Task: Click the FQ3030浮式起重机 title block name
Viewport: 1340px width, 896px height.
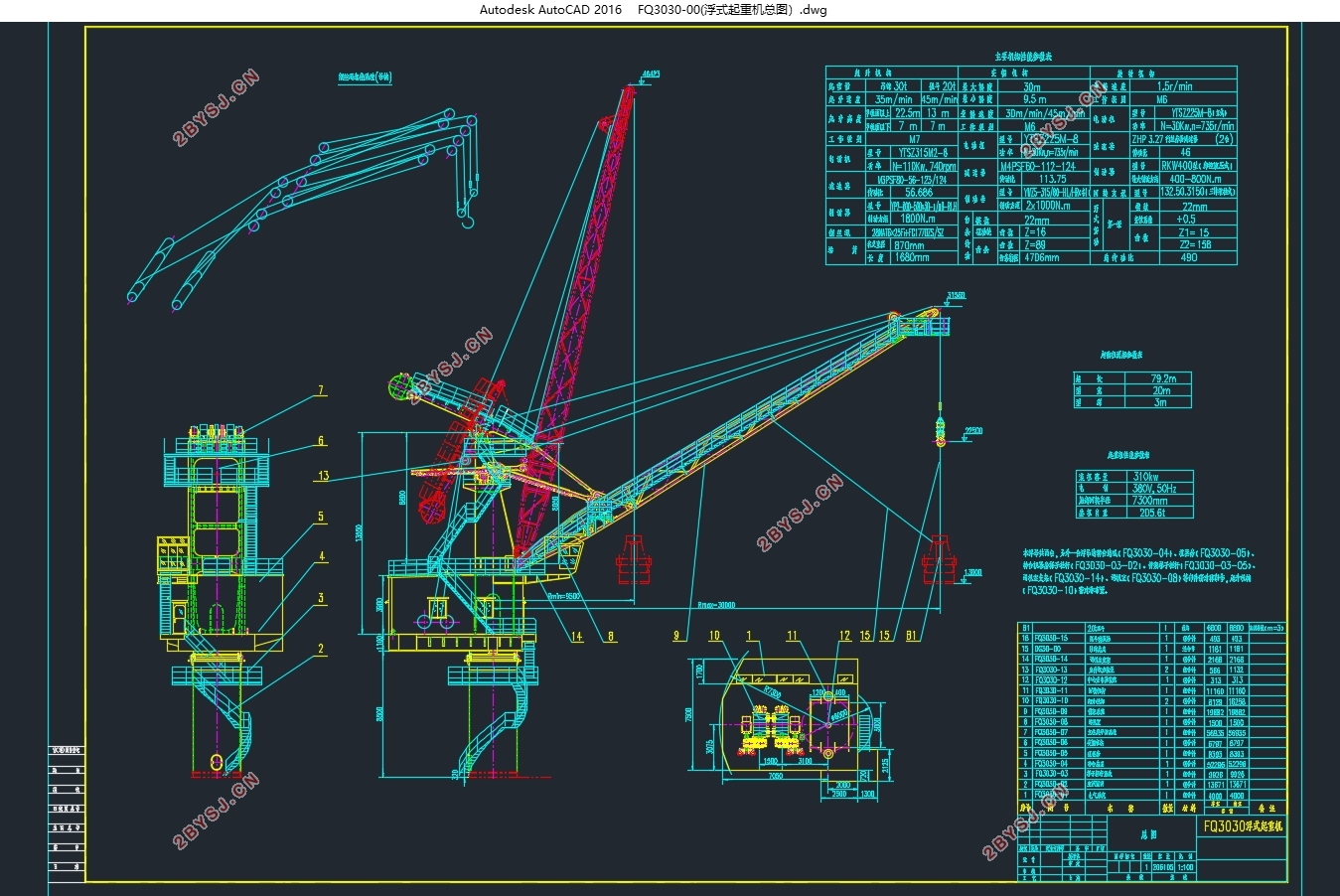Action: click(1243, 826)
